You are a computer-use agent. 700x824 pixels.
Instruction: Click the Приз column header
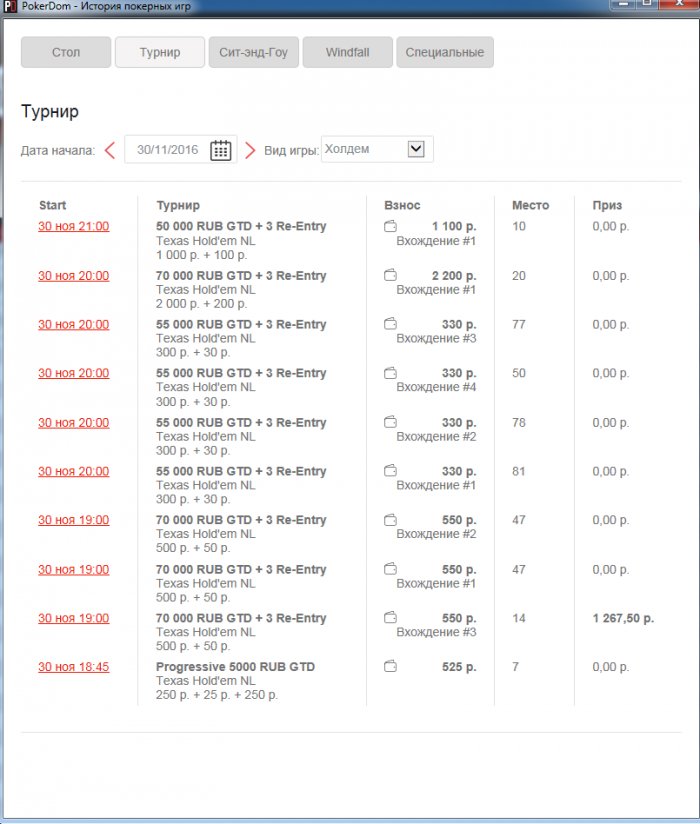[x=607, y=205]
